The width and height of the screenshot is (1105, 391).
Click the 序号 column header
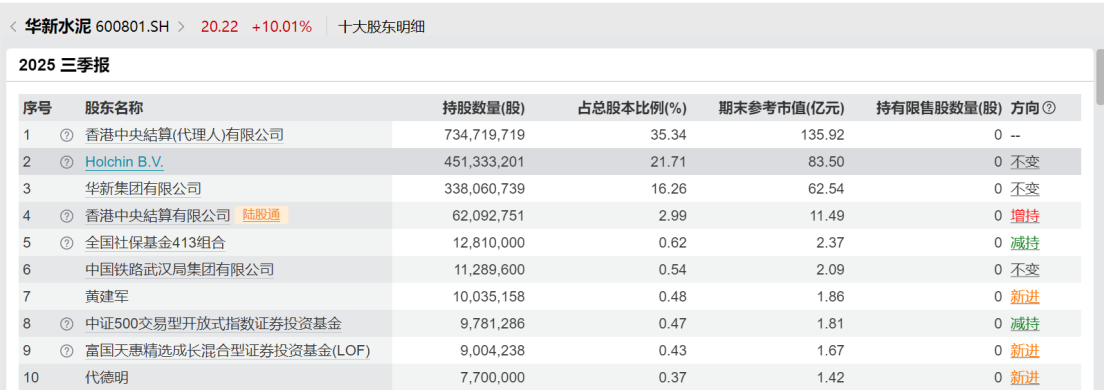pyautogui.click(x=37, y=108)
